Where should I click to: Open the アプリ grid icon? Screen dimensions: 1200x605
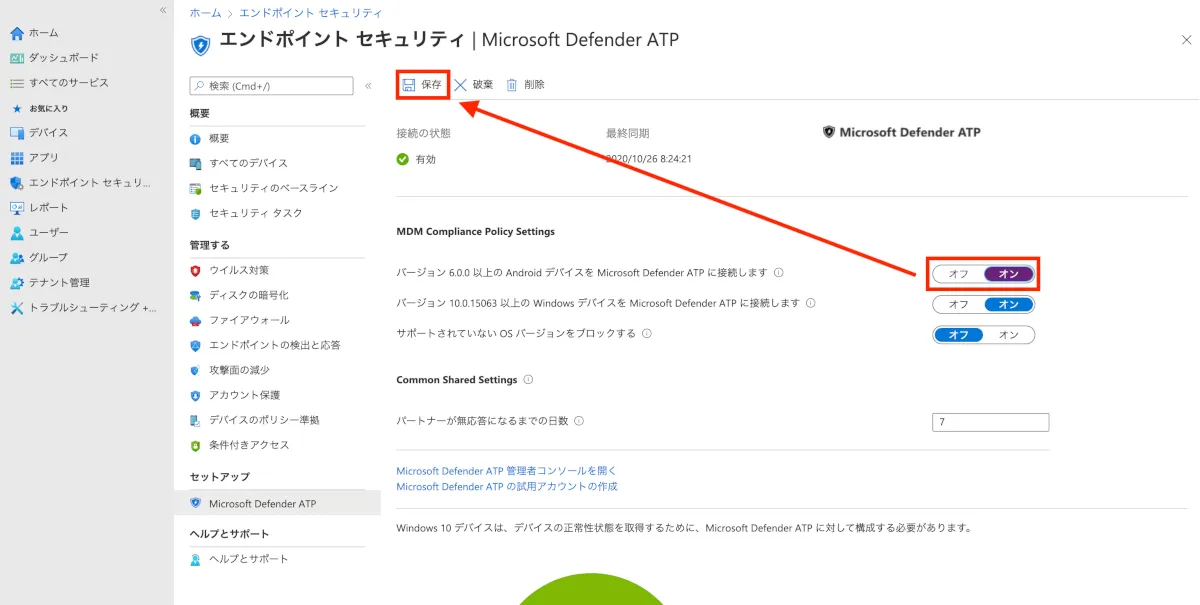tap(17, 158)
